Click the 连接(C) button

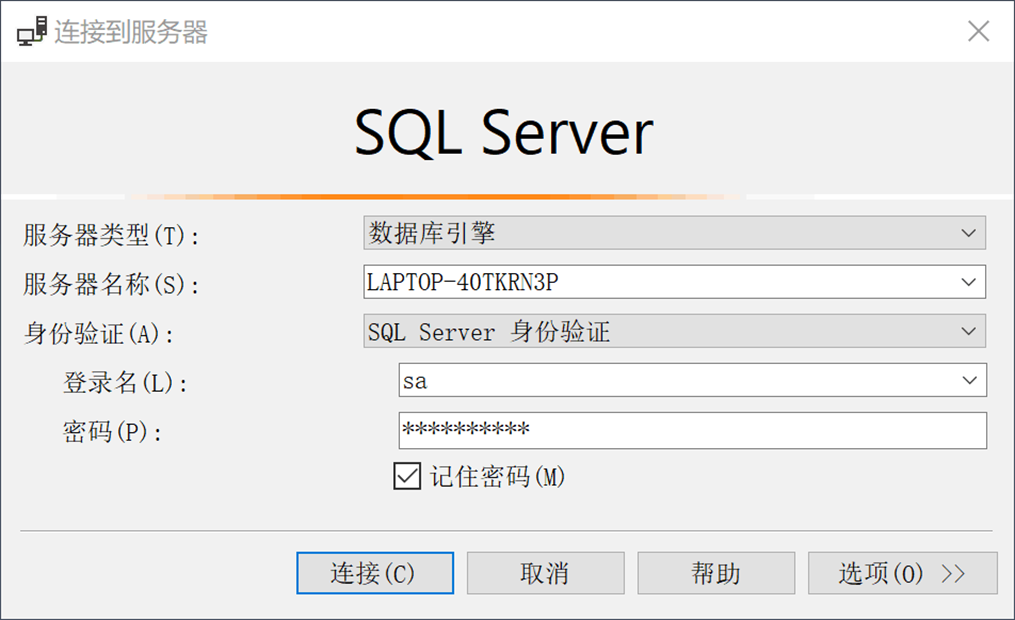pos(375,573)
